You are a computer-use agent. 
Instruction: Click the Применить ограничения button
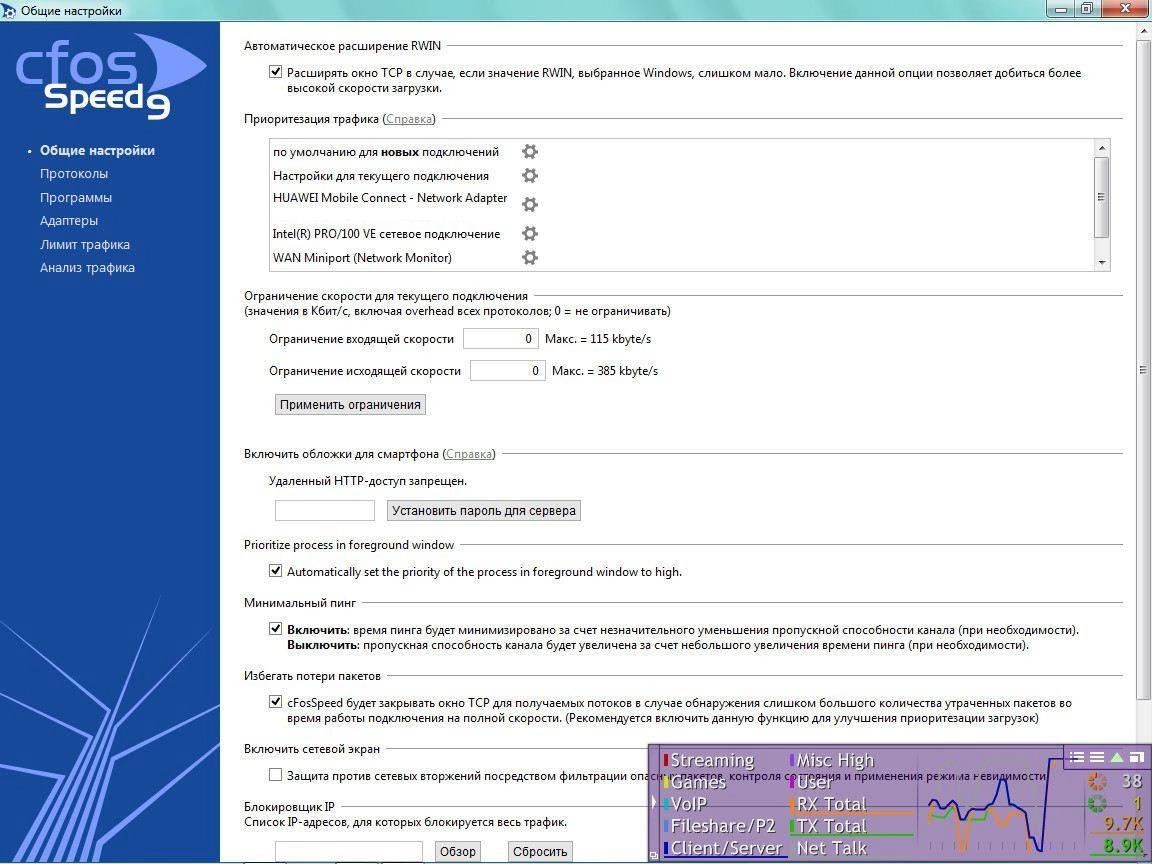pyautogui.click(x=350, y=405)
